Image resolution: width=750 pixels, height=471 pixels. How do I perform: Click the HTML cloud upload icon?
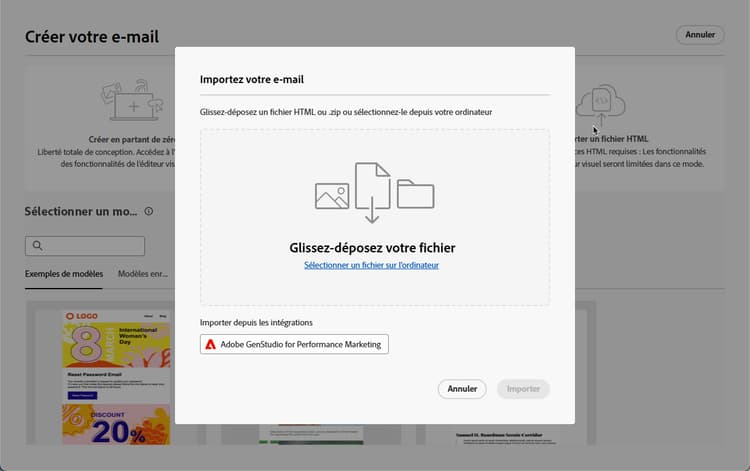pyautogui.click(x=600, y=105)
